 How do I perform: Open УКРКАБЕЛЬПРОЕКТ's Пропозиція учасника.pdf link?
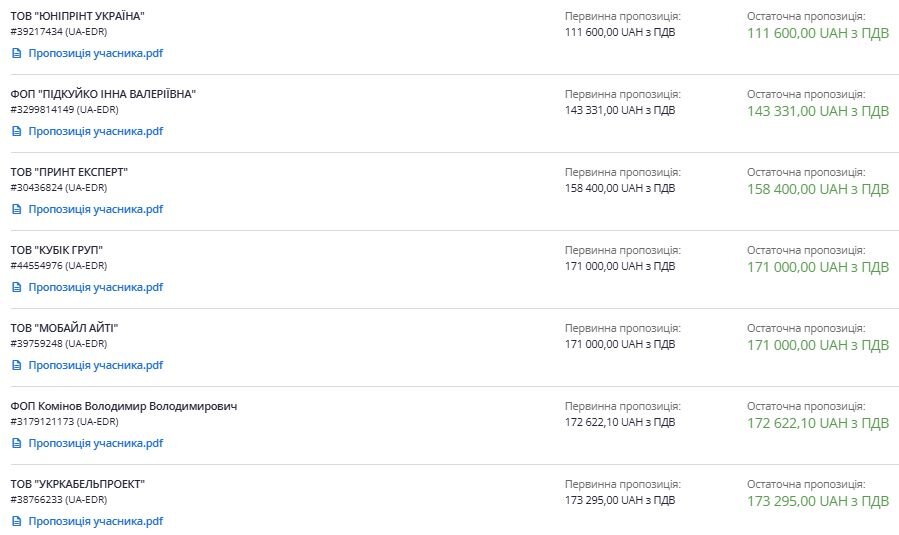point(95,521)
